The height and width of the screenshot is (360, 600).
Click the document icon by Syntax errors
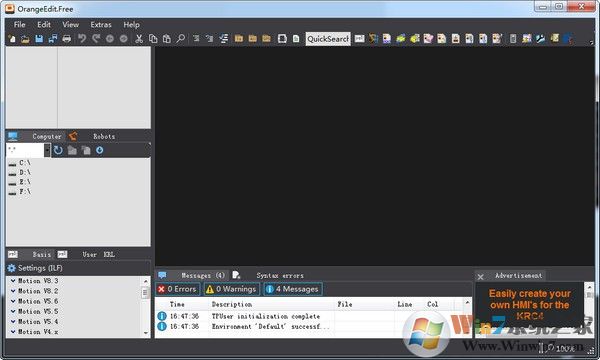236,275
